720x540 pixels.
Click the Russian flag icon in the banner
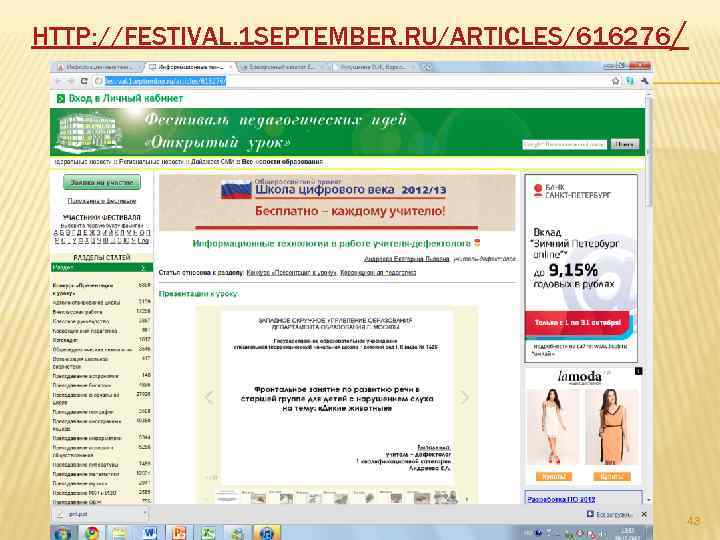[236, 189]
